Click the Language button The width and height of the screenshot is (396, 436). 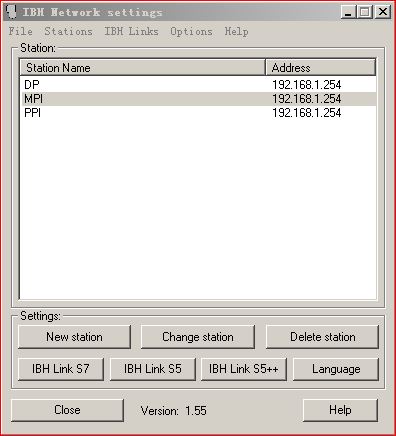[336, 369]
